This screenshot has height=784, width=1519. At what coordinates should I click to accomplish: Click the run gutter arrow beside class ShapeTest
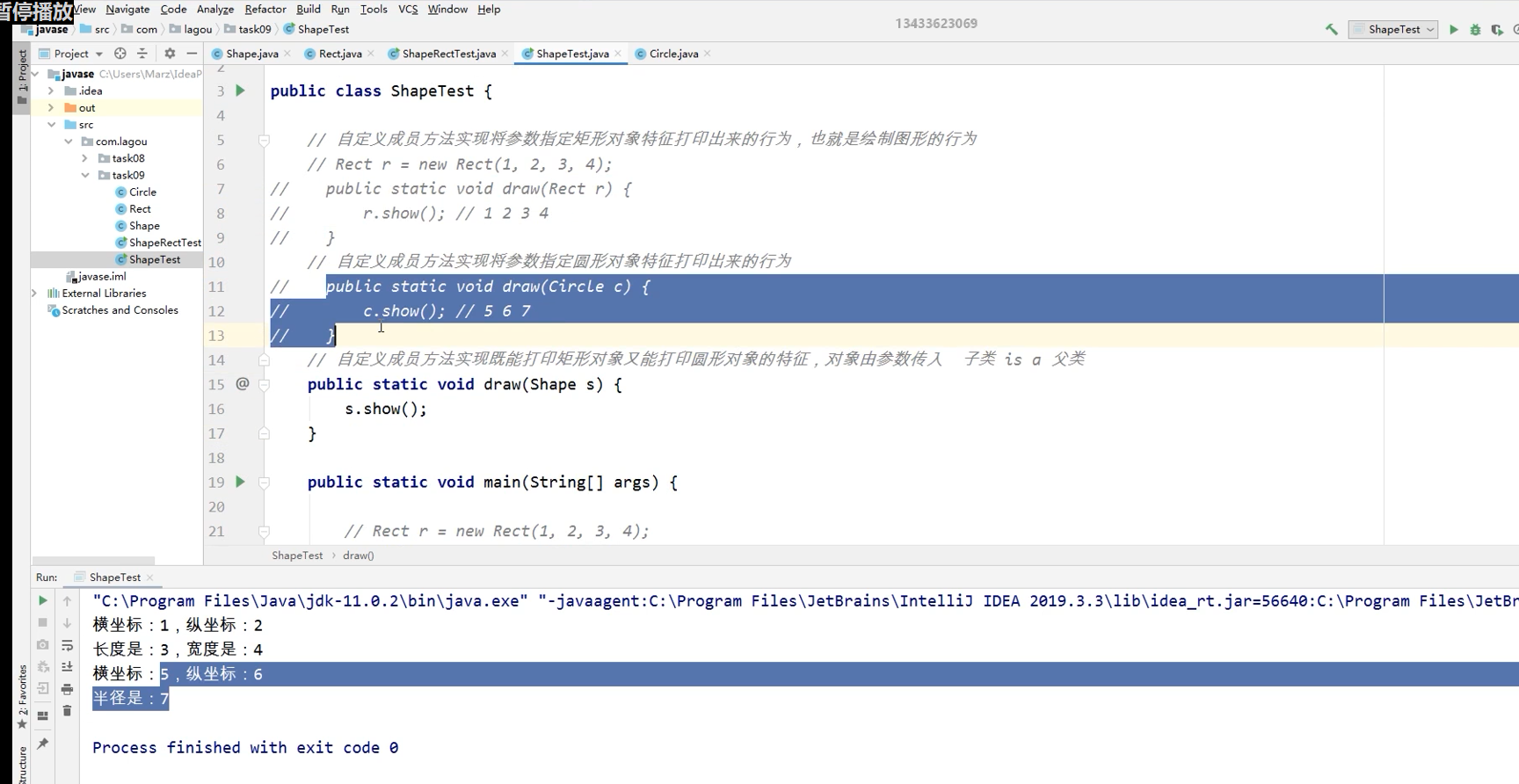click(240, 91)
